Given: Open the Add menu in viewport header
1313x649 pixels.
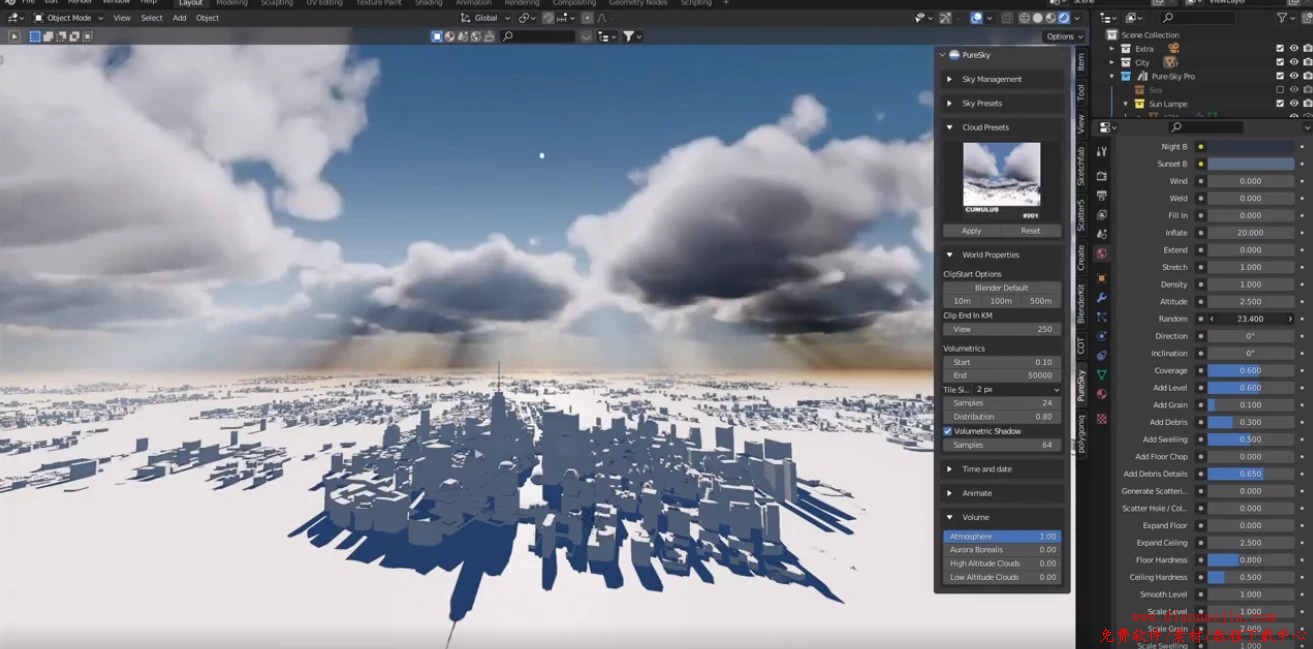Looking at the screenshot, I should coord(179,18).
